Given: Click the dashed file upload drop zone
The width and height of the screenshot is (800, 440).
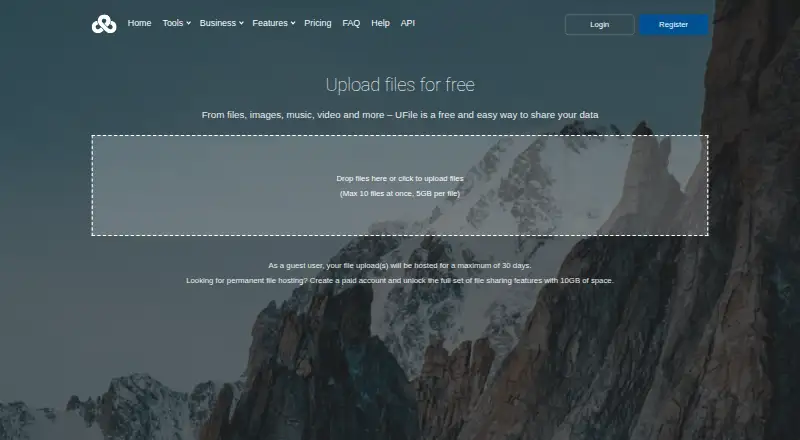Looking at the screenshot, I should tap(400, 185).
